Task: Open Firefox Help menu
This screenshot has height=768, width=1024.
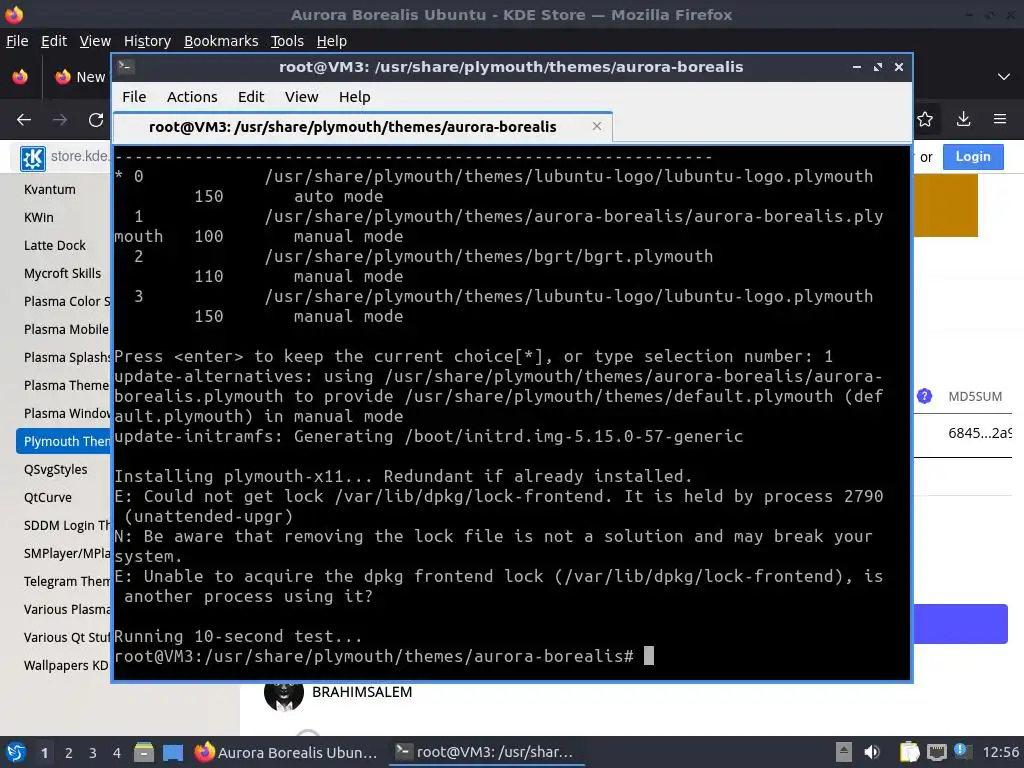Action: pos(332,41)
